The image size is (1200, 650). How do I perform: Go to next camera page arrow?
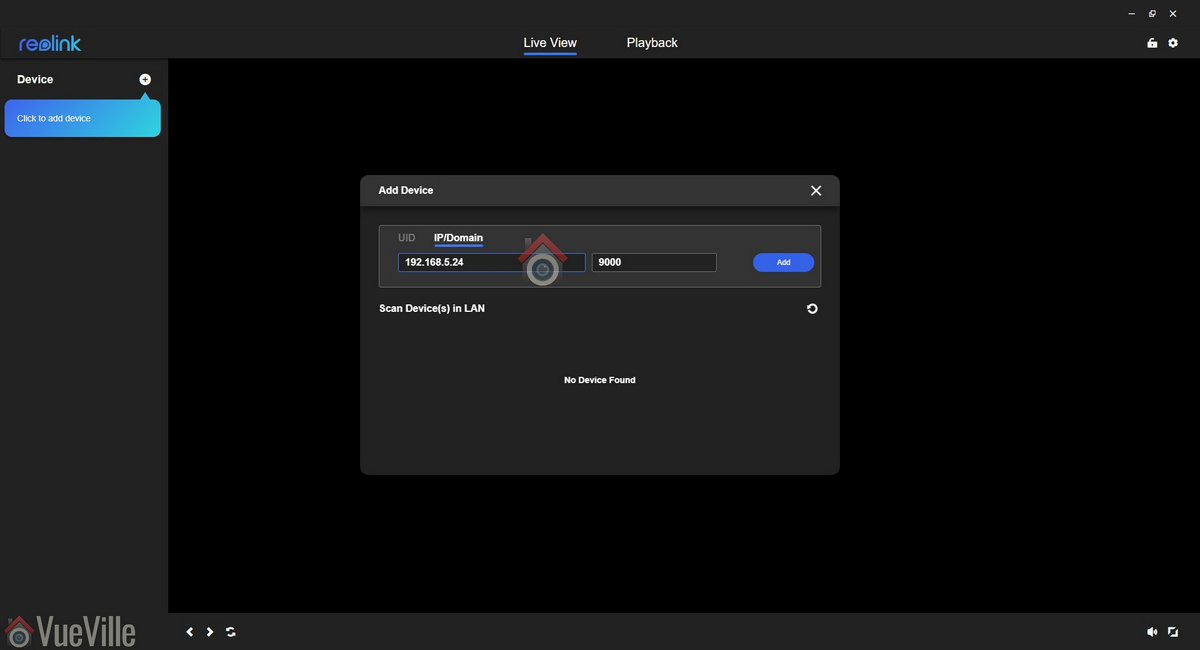(x=210, y=632)
